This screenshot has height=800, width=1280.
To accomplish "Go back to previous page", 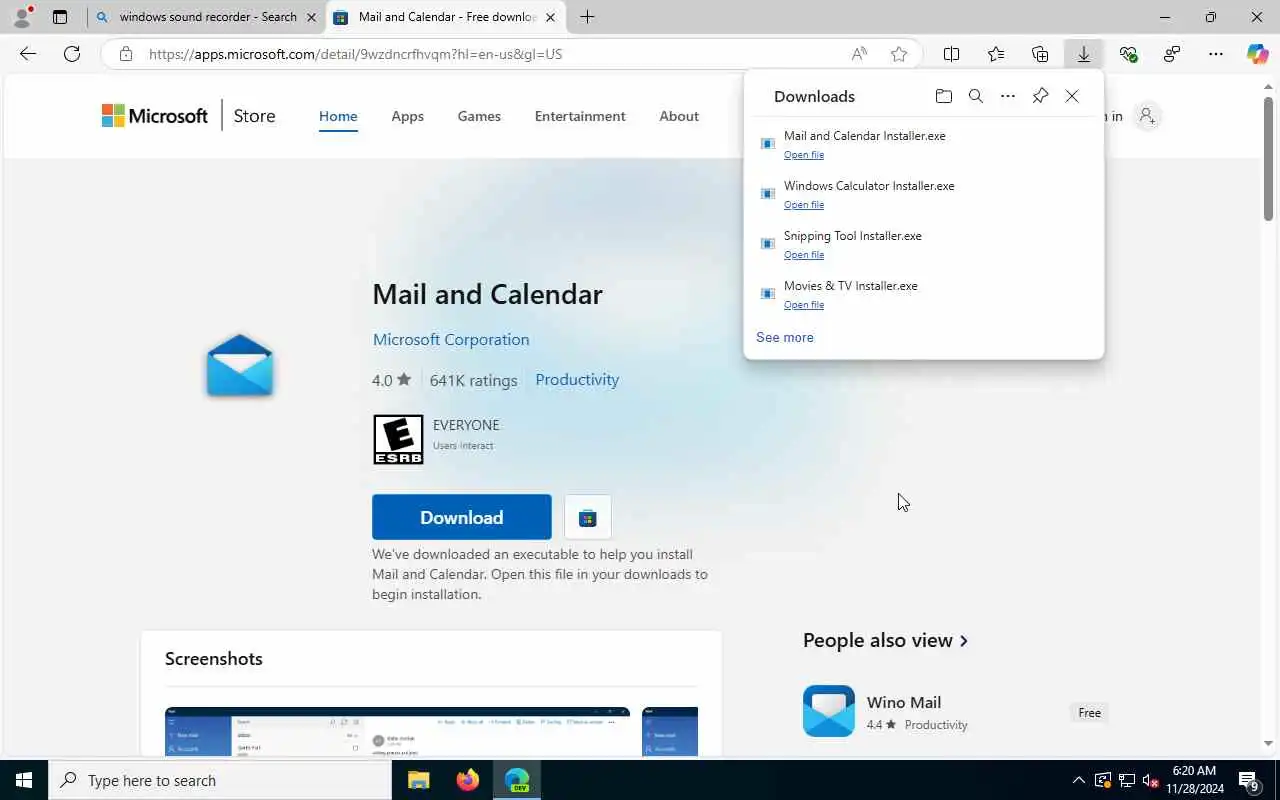I will point(28,54).
